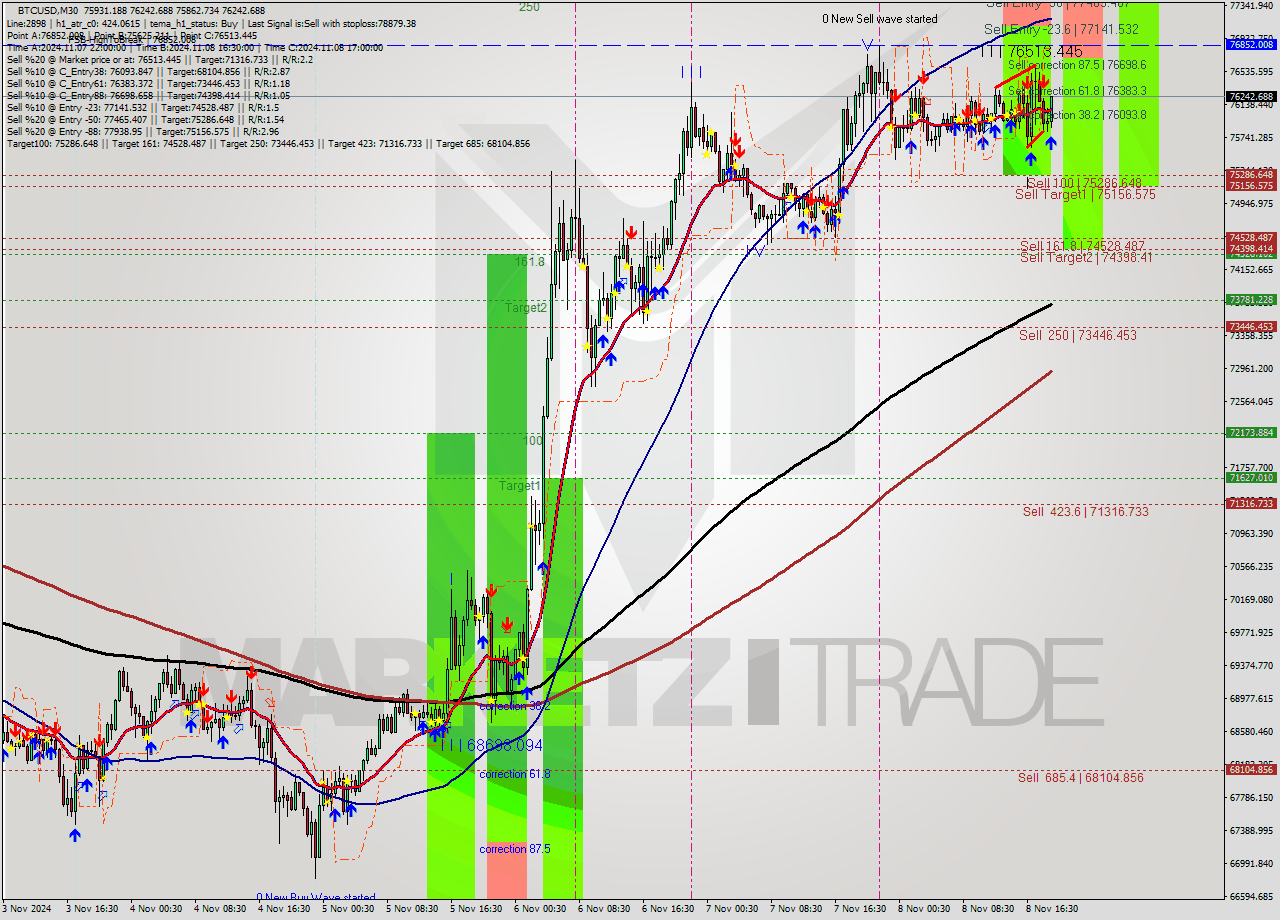Click the green 71627.010 price tag
The height and width of the screenshot is (920, 1280).
click(1251, 477)
